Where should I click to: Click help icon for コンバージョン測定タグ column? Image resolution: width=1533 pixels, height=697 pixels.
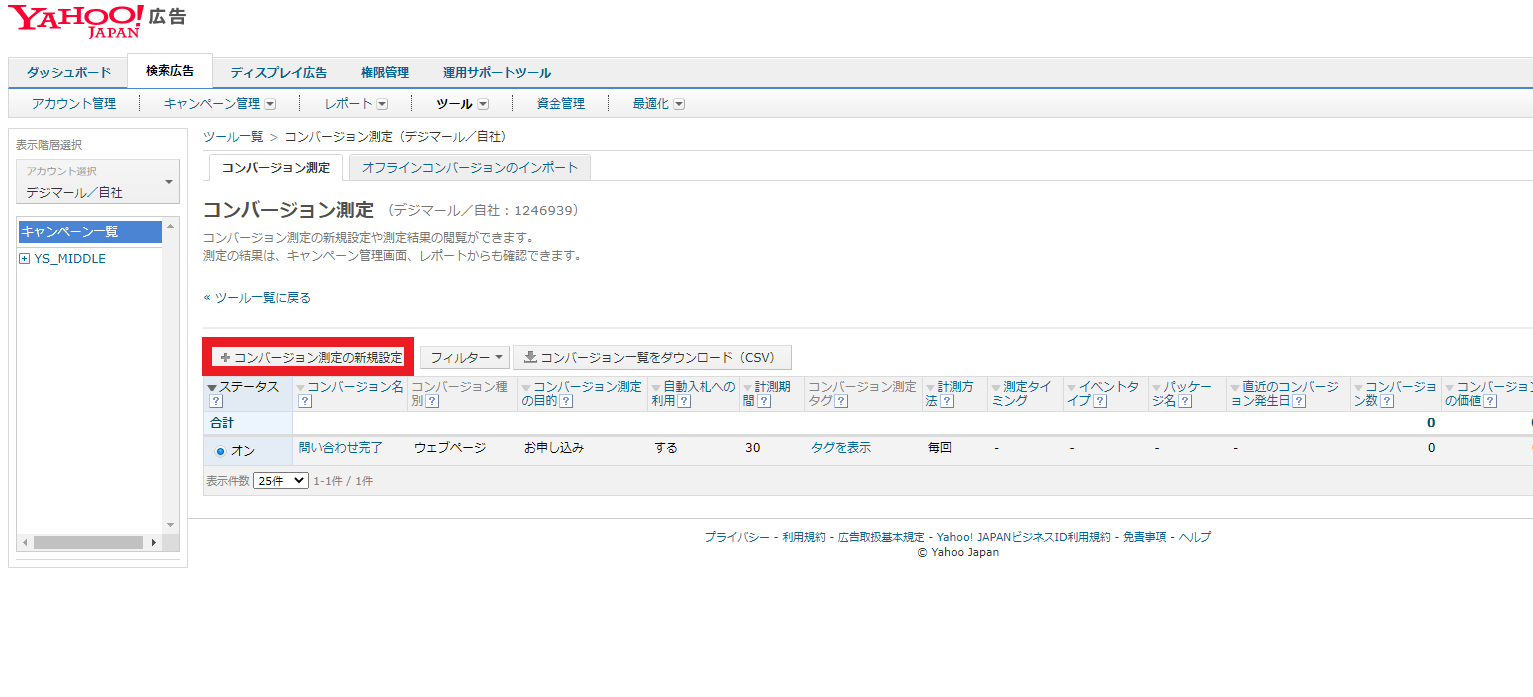pos(841,402)
